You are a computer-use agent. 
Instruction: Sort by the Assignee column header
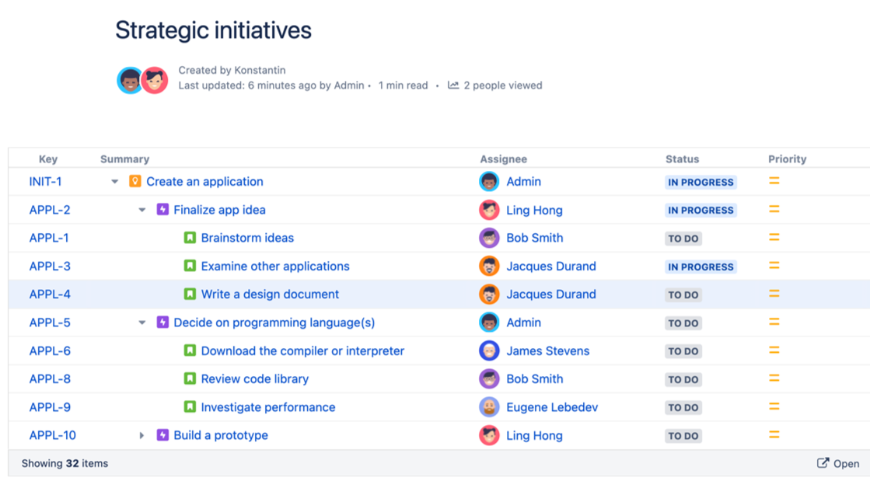pyautogui.click(x=503, y=159)
